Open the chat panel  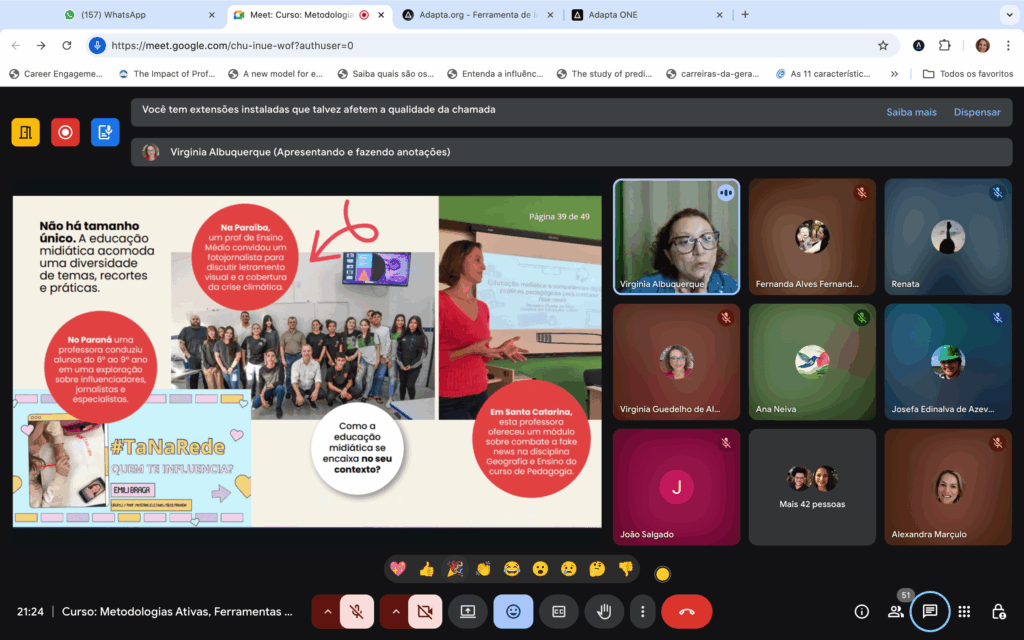pos(930,611)
